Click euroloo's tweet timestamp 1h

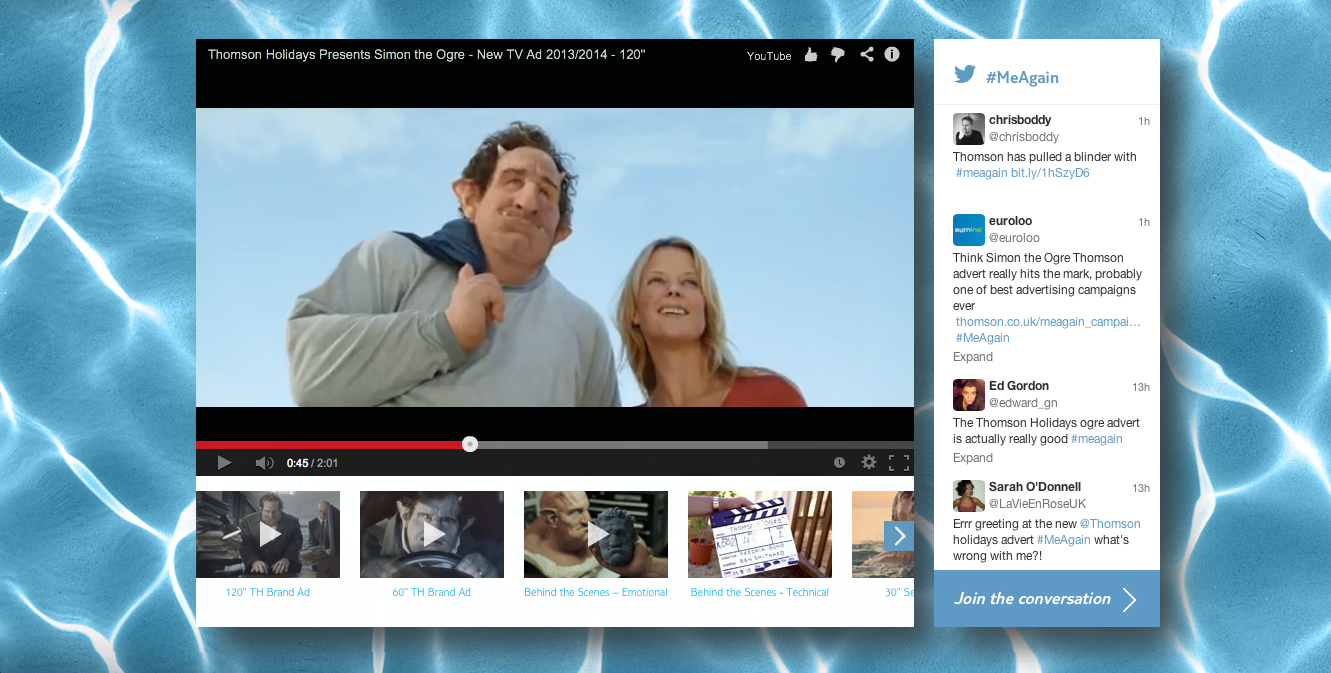point(1144,222)
